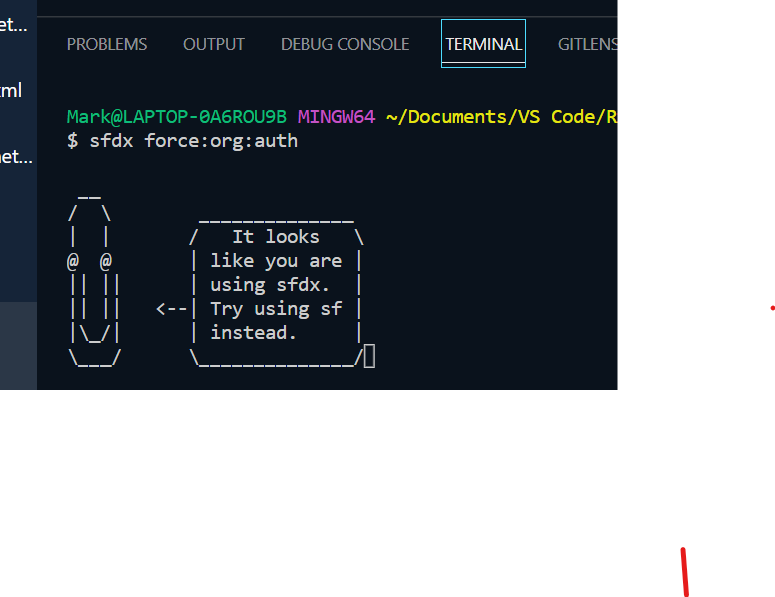Click the 'using sfdx.' message line

point(270,285)
